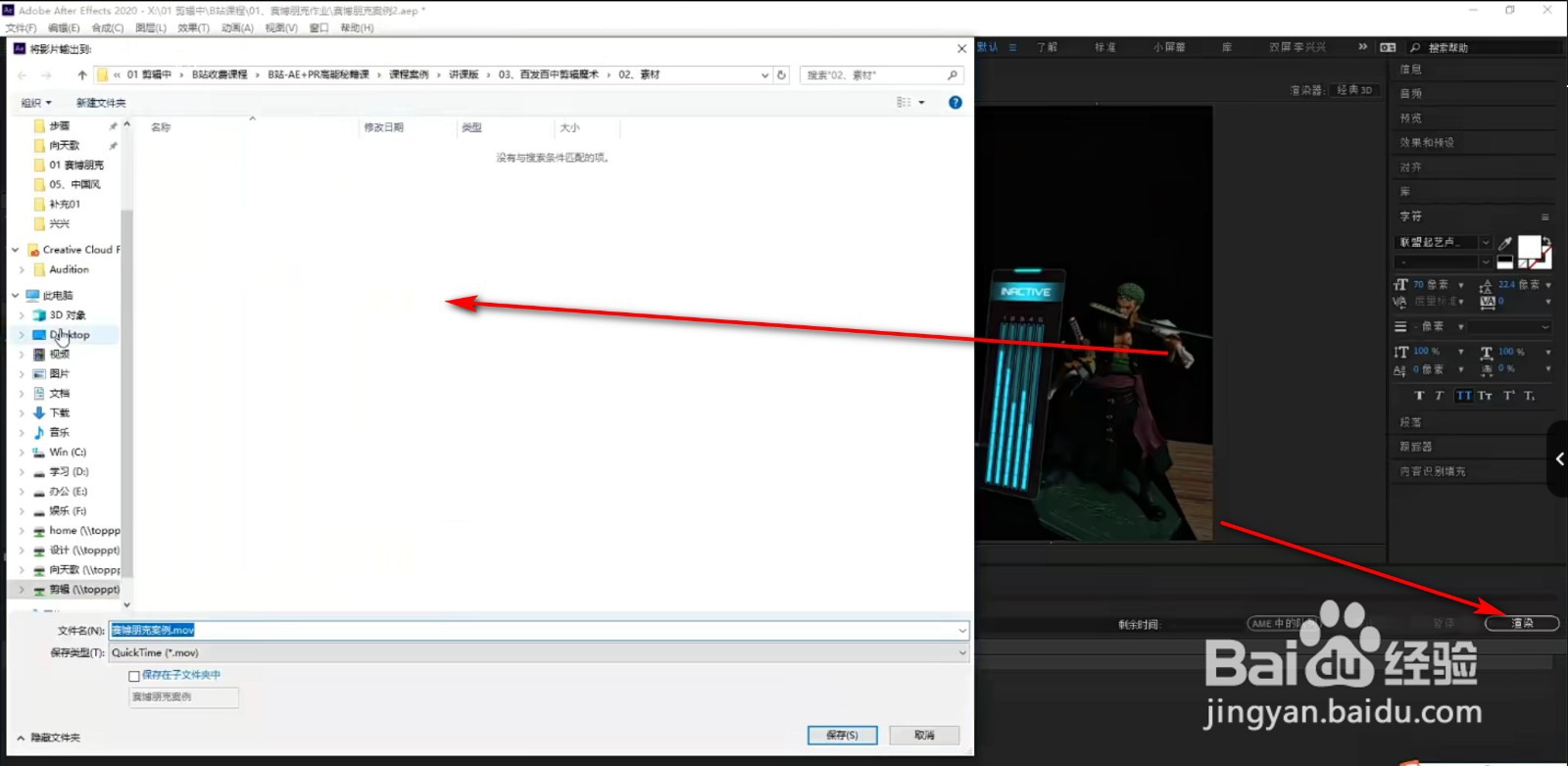Screen dimensions: 1568x766
Task: Open the 音乐 music folder
Action: point(60,433)
